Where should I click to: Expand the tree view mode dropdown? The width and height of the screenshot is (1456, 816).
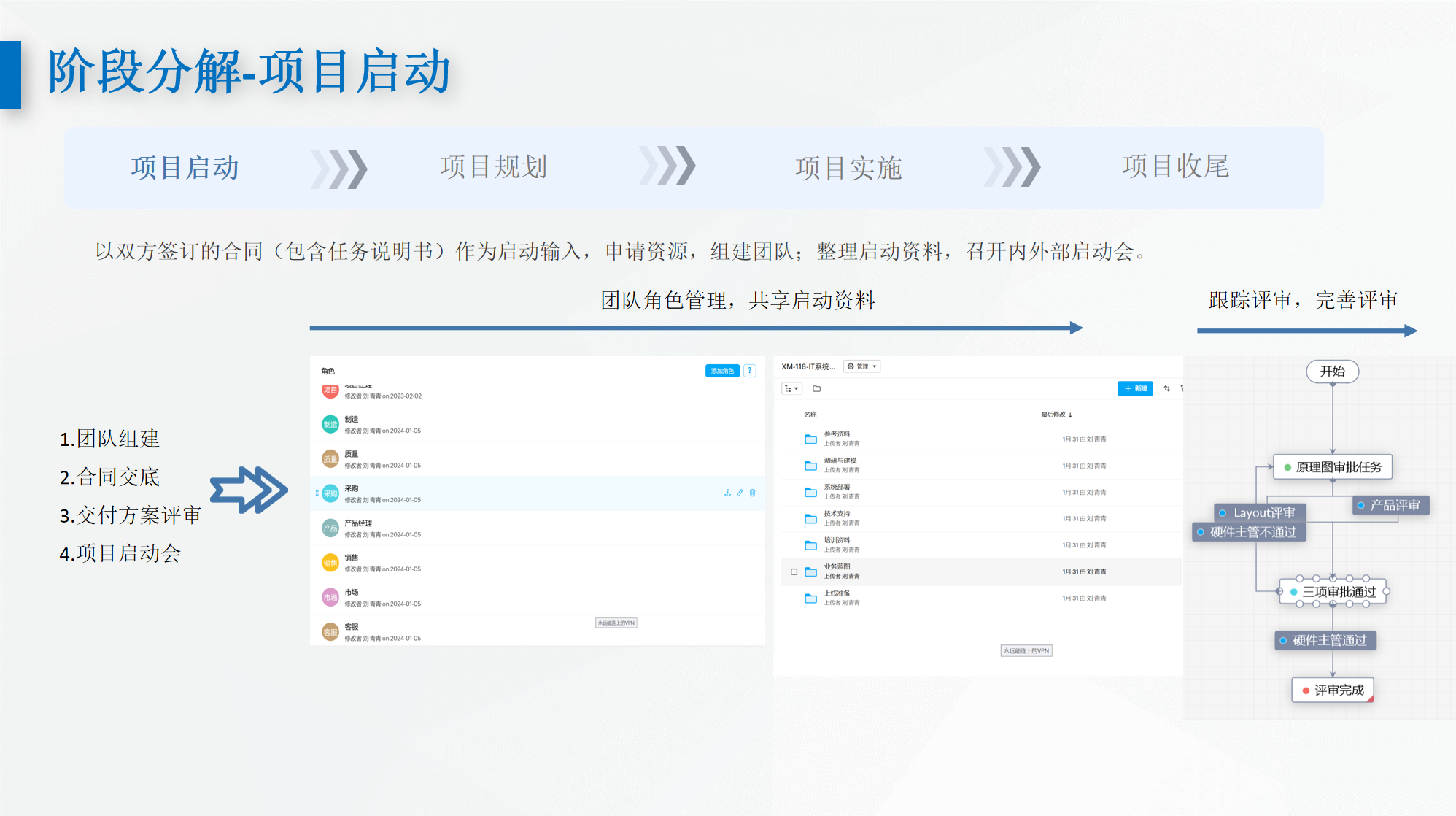coord(791,389)
